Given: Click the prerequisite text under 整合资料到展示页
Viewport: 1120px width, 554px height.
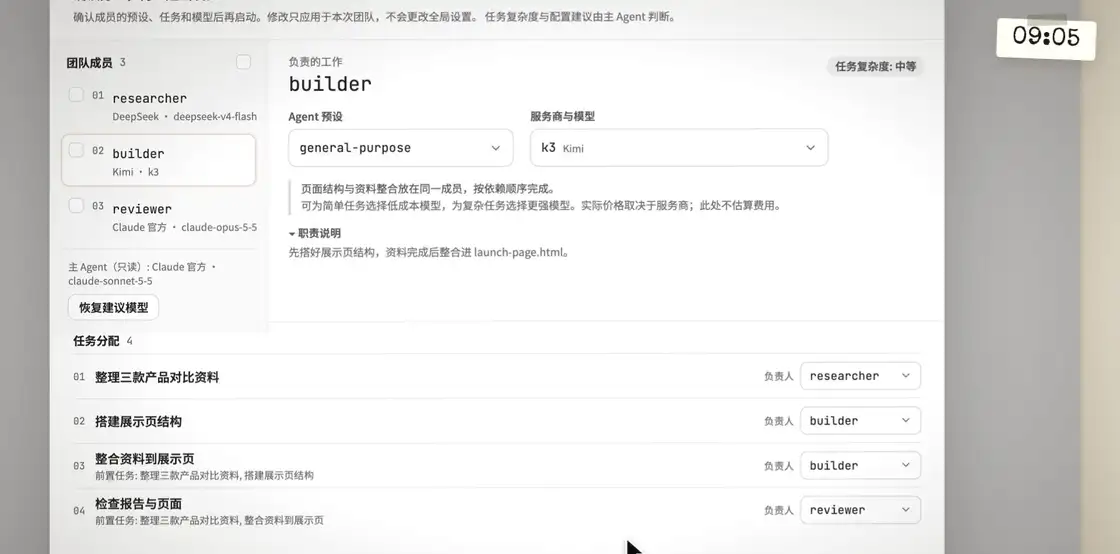Looking at the screenshot, I should tap(204, 475).
